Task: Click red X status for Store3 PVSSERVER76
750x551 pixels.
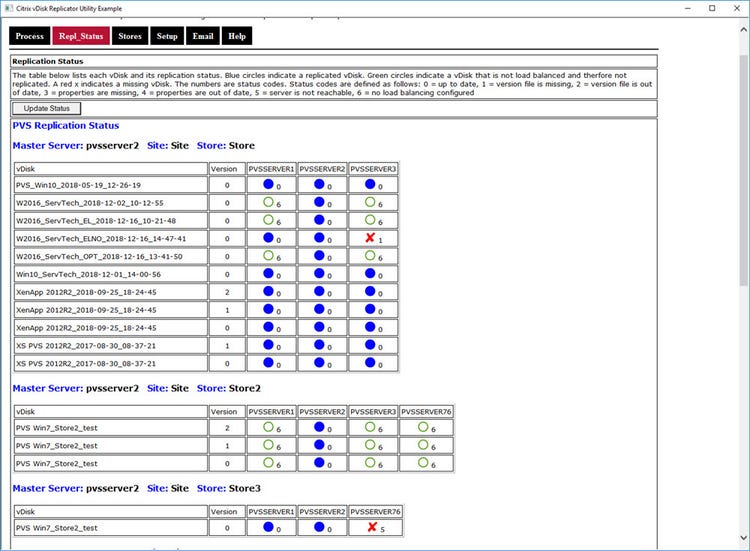Action: point(372,527)
